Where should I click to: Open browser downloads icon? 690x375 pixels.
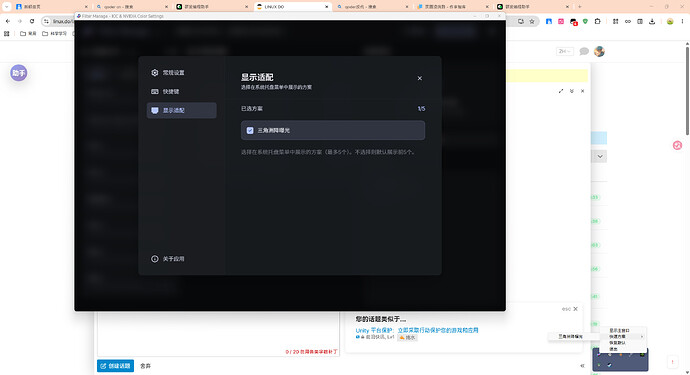(652, 21)
